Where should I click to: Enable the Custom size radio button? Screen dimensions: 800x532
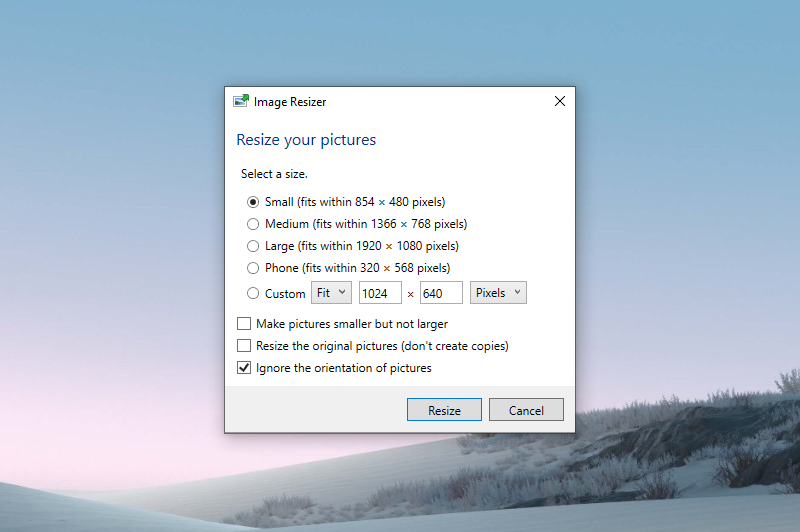[253, 293]
